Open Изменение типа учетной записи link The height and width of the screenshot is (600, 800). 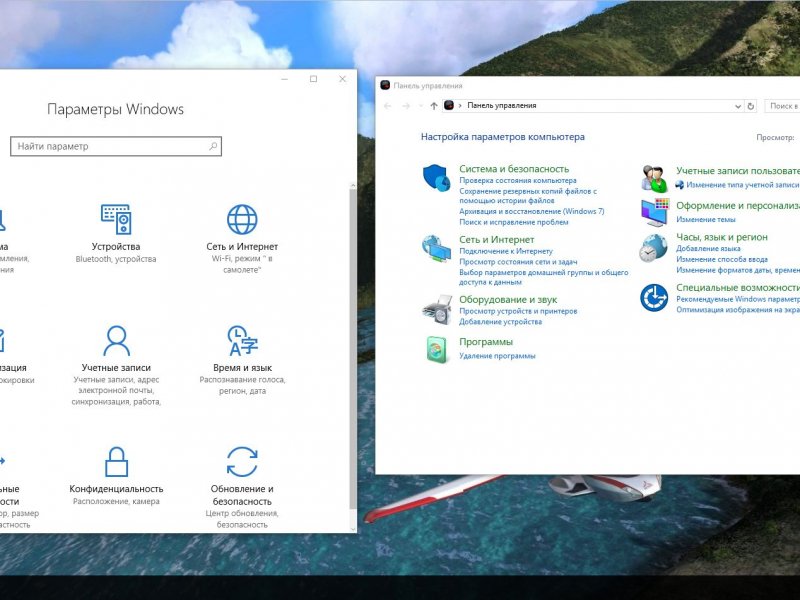pos(743,185)
